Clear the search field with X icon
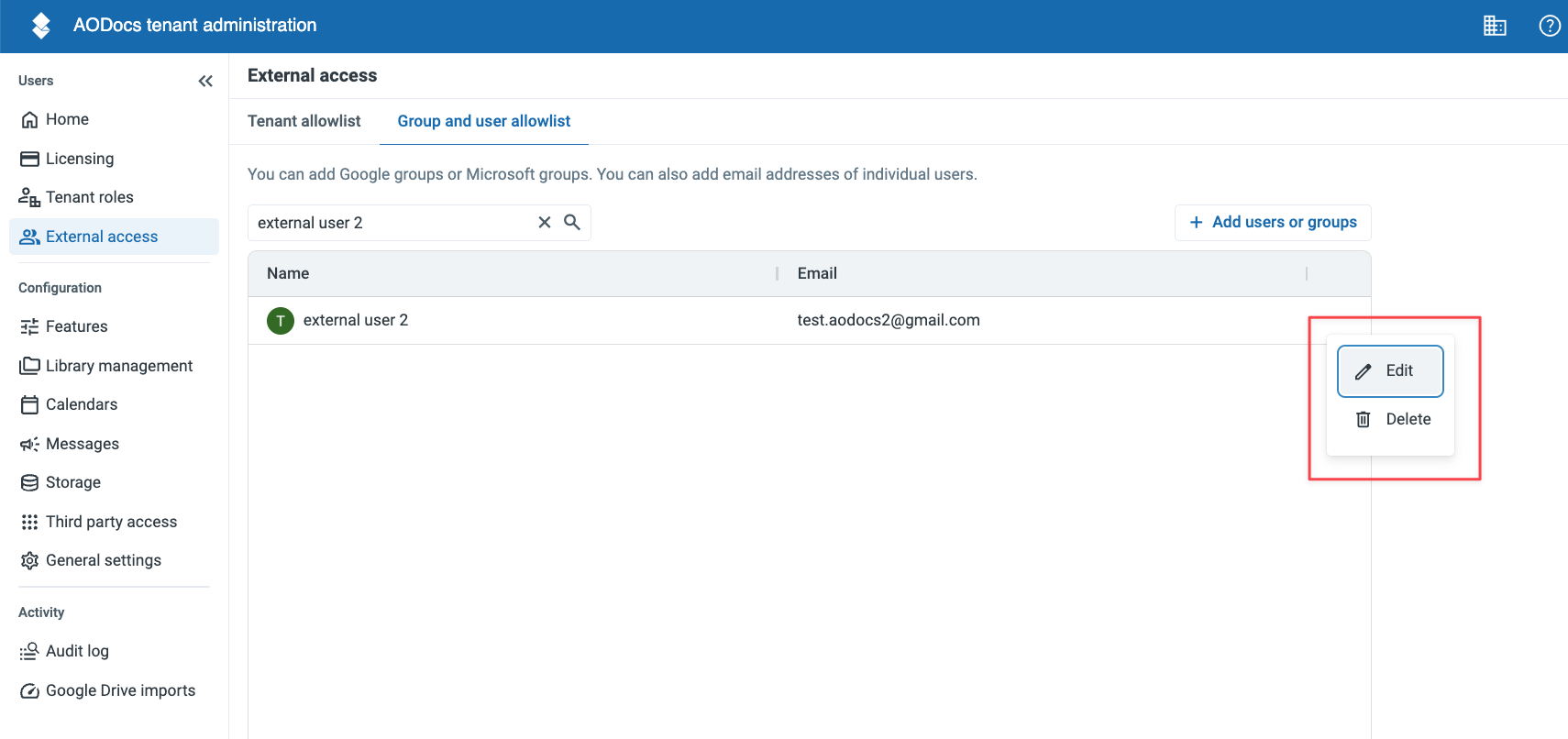Viewport: 1568px width, 739px height. coord(545,222)
